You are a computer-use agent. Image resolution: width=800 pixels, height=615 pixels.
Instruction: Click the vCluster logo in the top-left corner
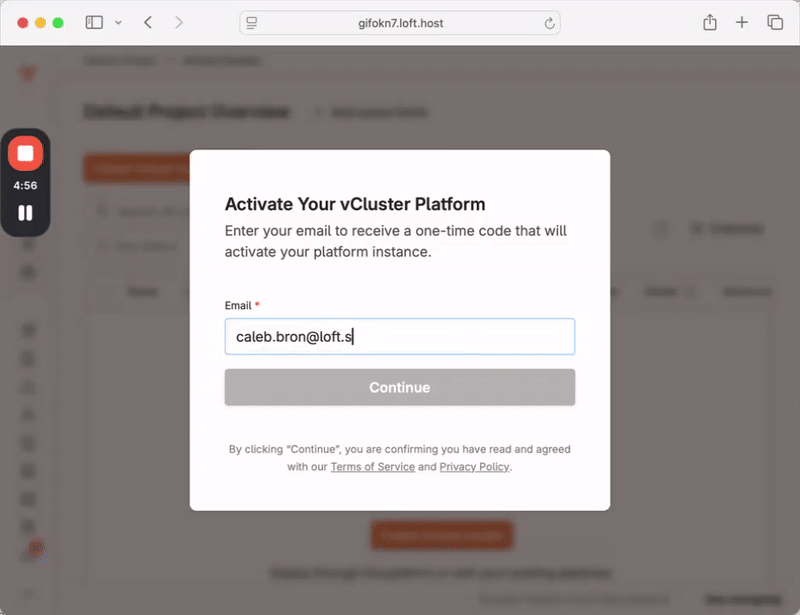[x=26, y=74]
